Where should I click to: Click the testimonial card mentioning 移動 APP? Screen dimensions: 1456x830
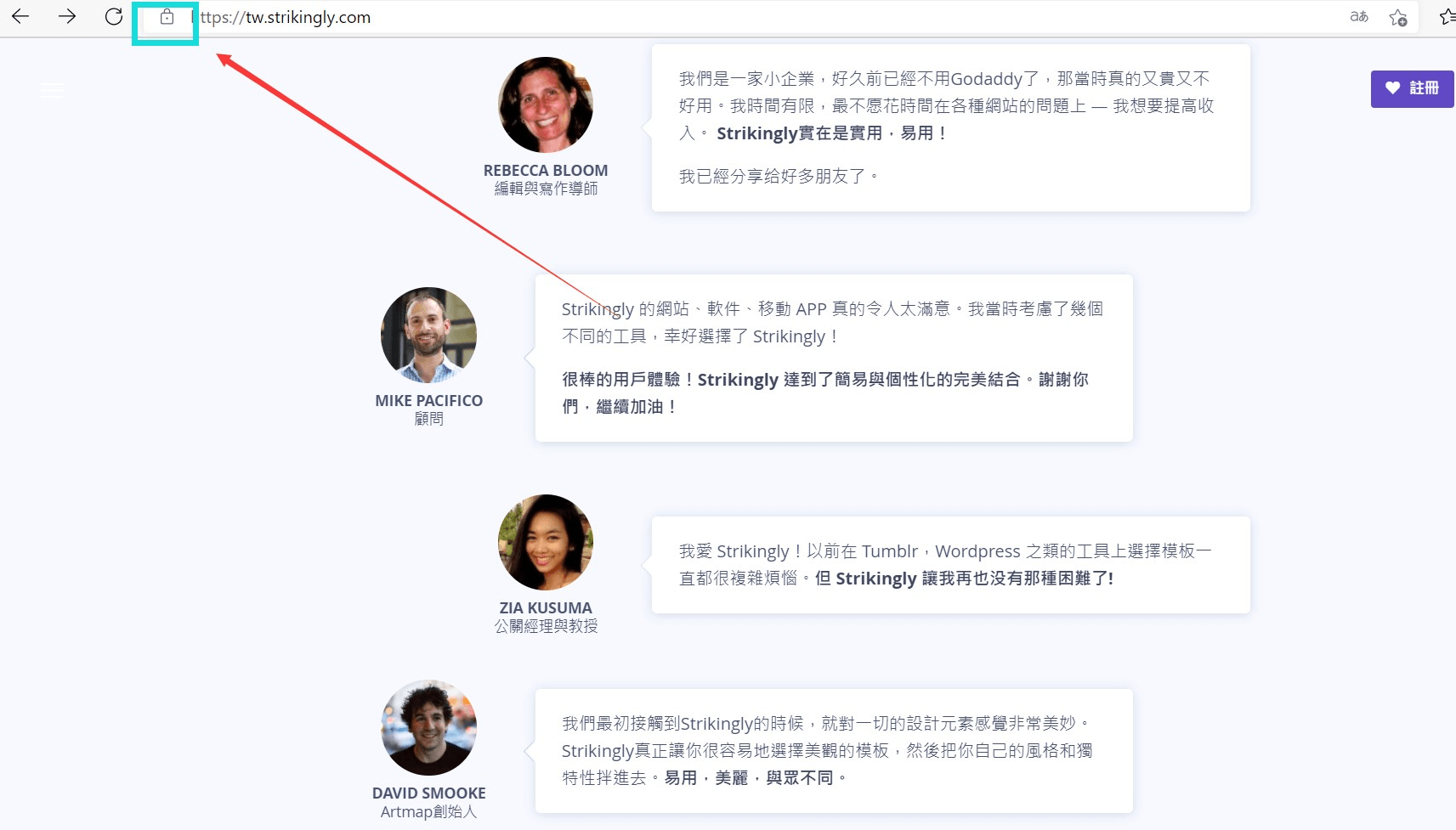coord(833,358)
